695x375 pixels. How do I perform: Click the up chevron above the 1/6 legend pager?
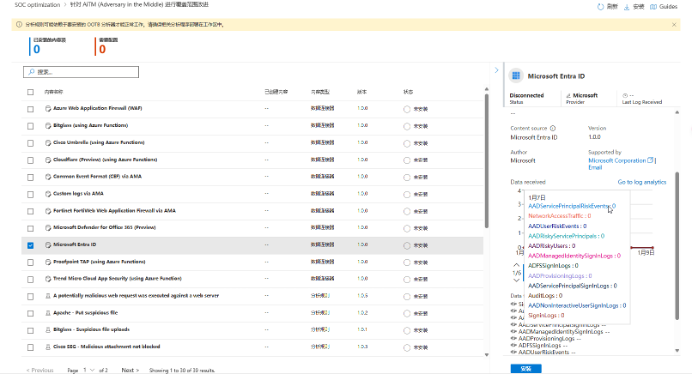coord(516,265)
